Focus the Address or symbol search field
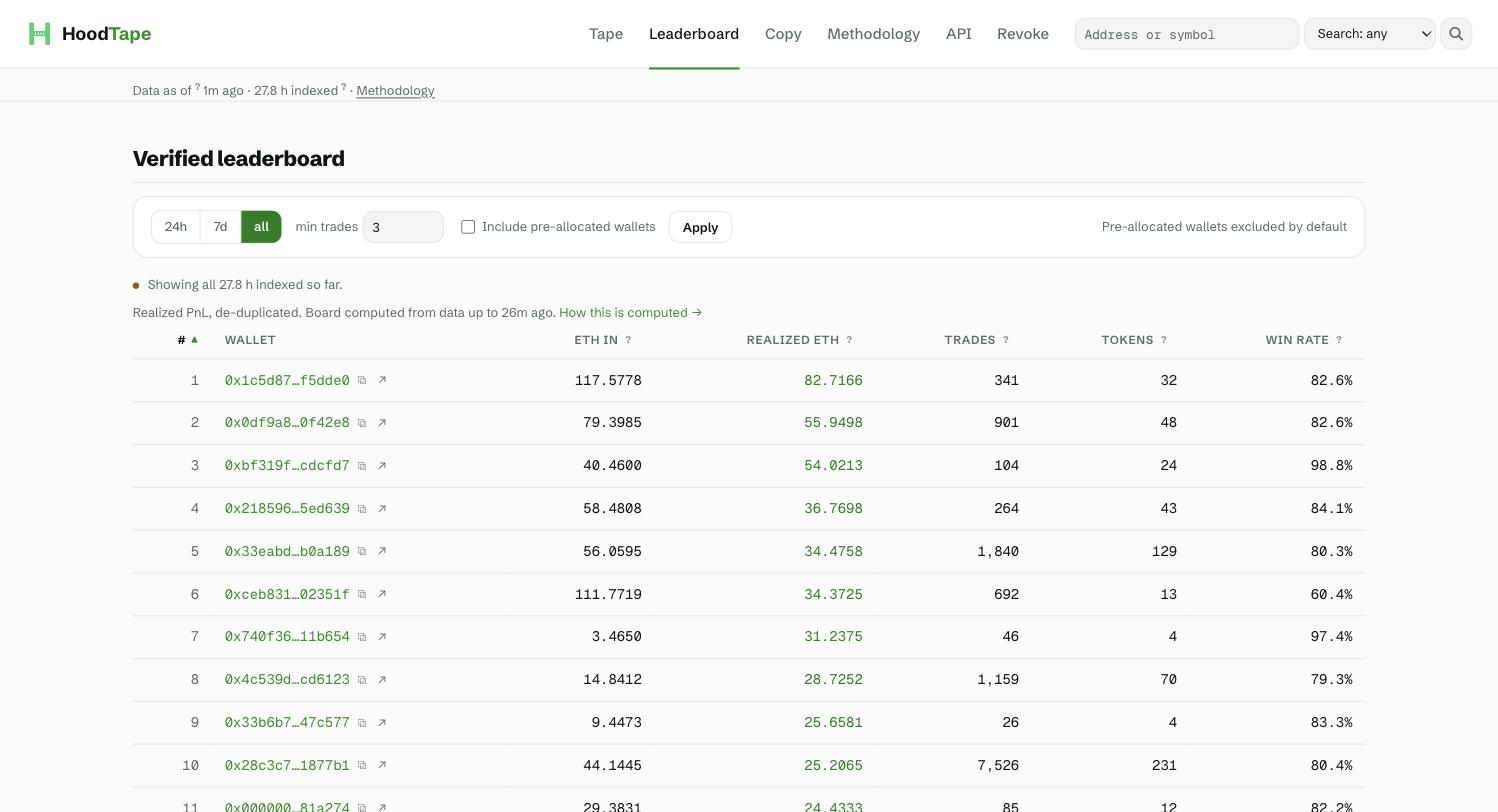 (1186, 34)
